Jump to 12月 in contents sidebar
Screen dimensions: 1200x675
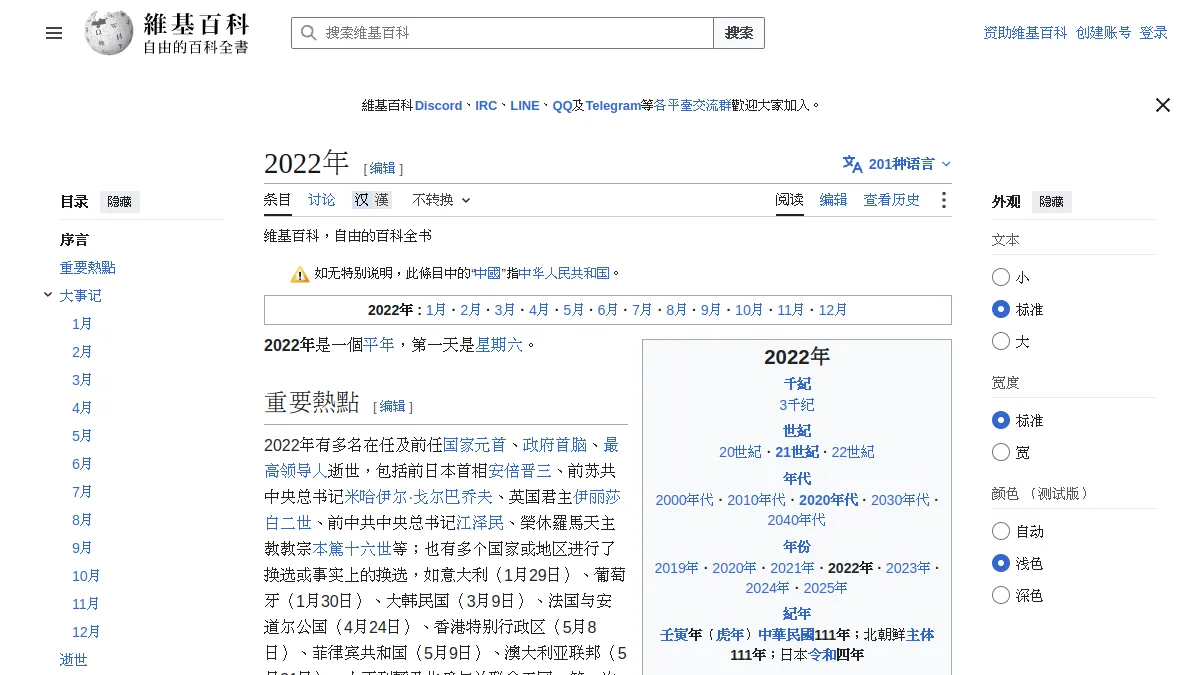pyautogui.click(x=86, y=632)
